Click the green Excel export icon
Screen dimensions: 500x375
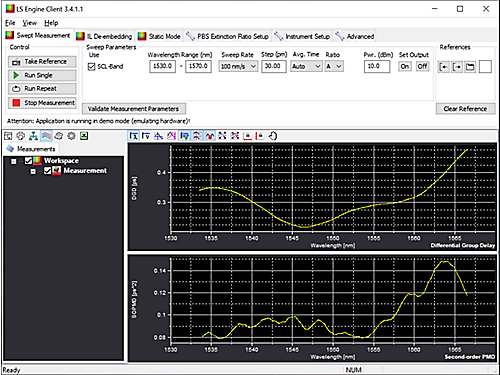tap(84, 136)
